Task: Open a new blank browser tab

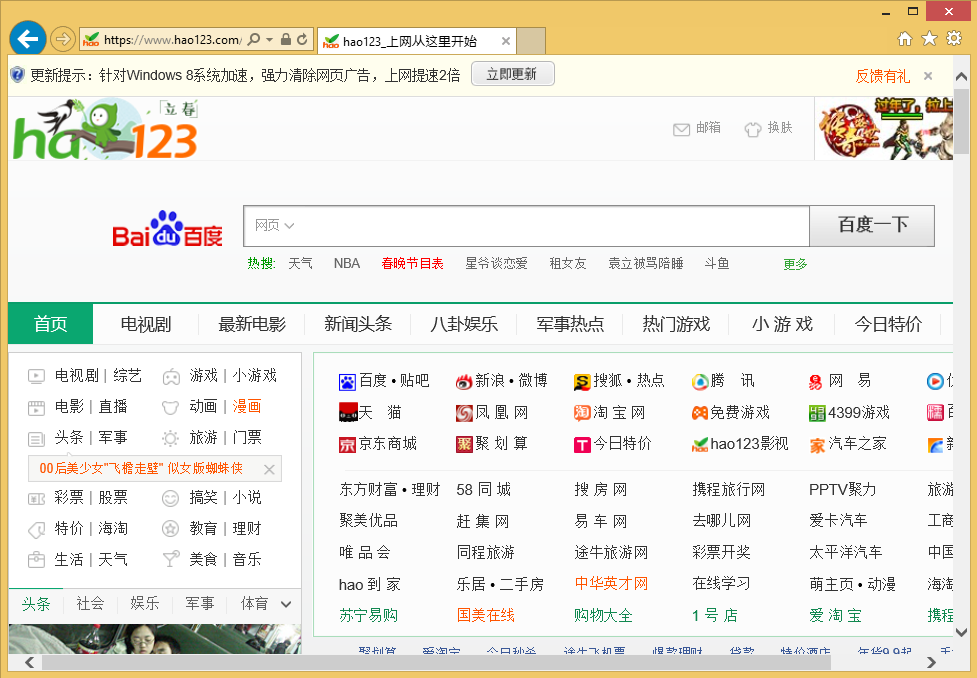Action: (x=531, y=41)
